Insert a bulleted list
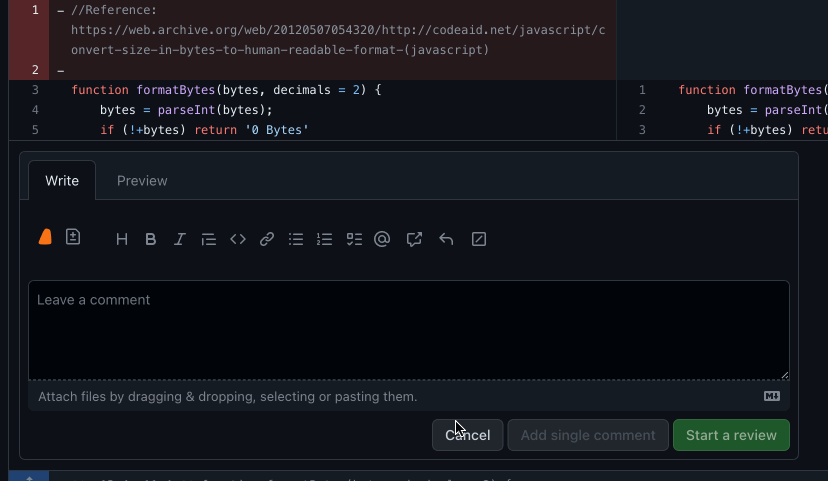The height and width of the screenshot is (481, 828). click(296, 239)
